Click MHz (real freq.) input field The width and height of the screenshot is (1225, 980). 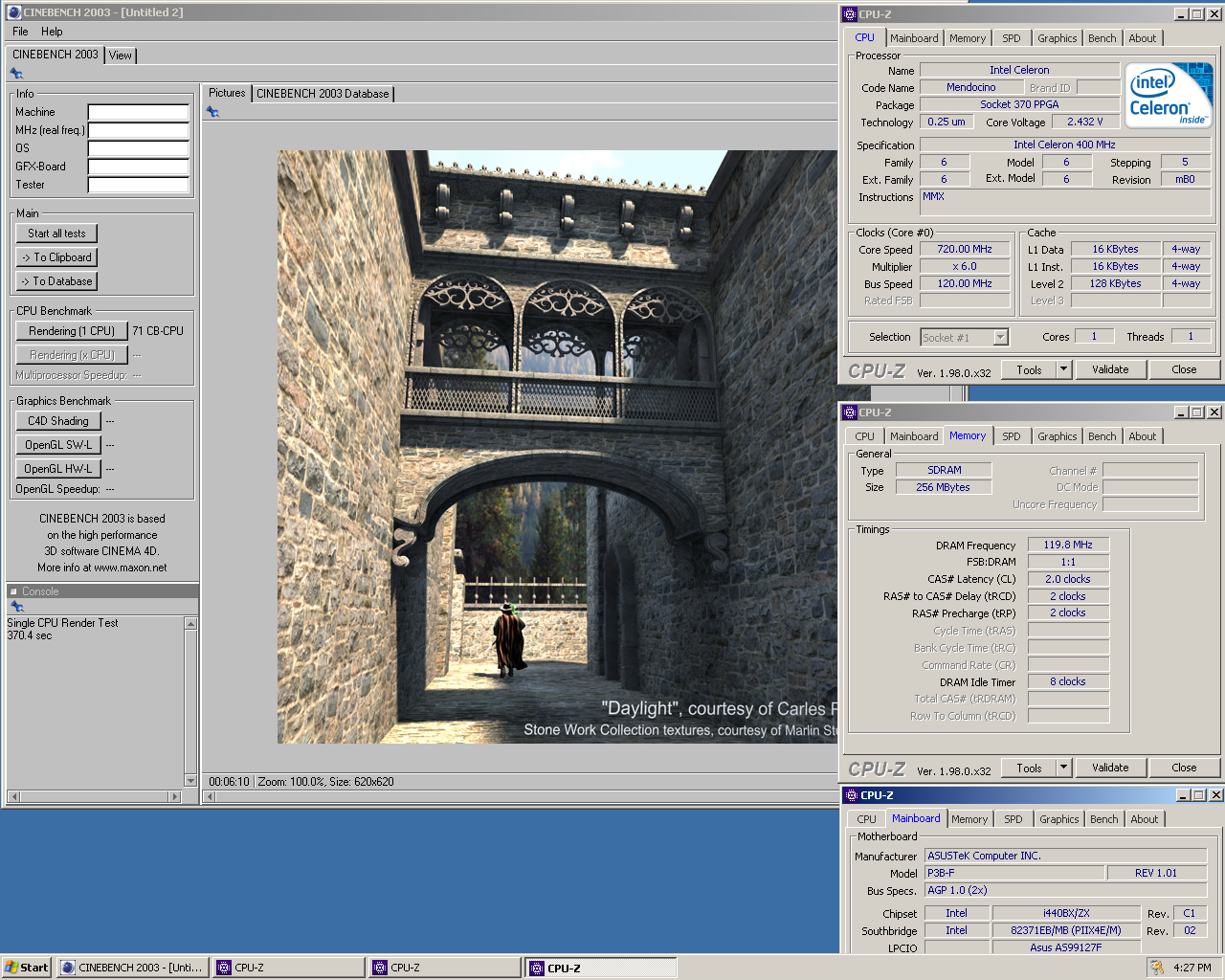(139, 130)
